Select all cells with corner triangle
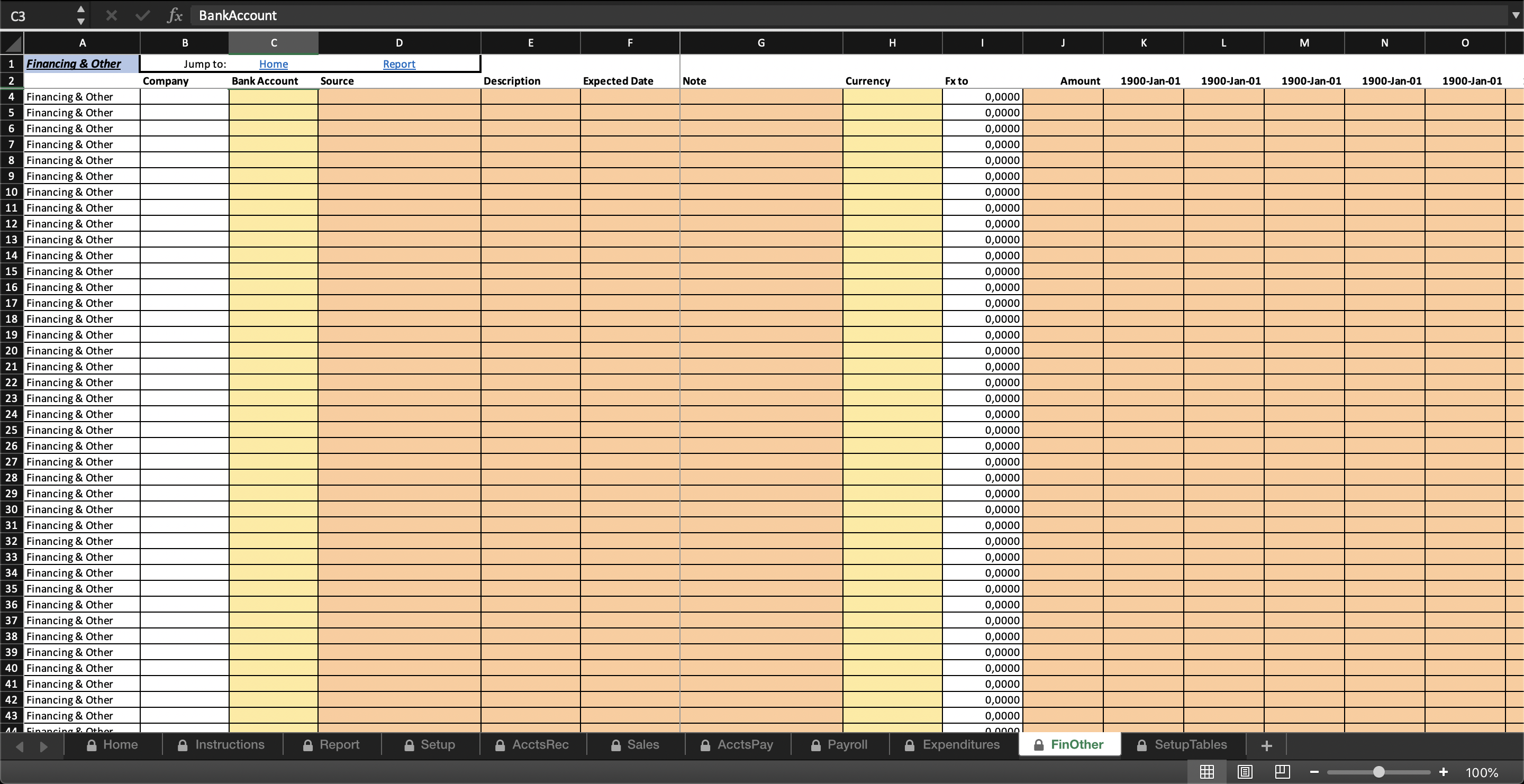1524x784 pixels. [12, 42]
